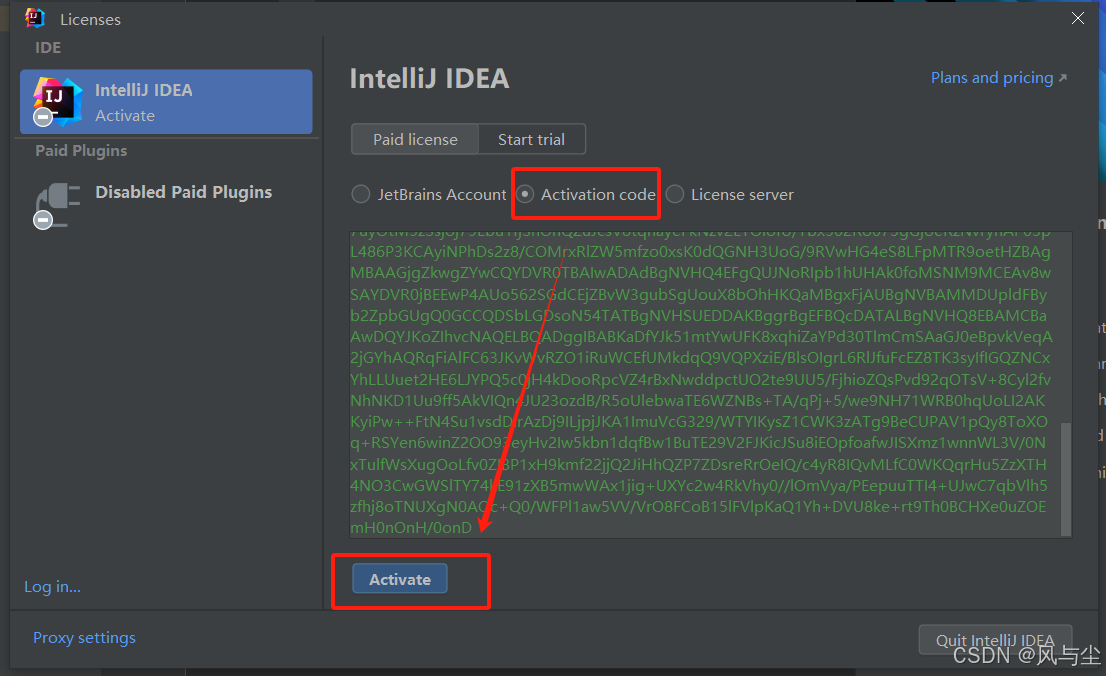This screenshot has width=1106, height=676.
Task: Choose the License server radio button
Action: 675,194
